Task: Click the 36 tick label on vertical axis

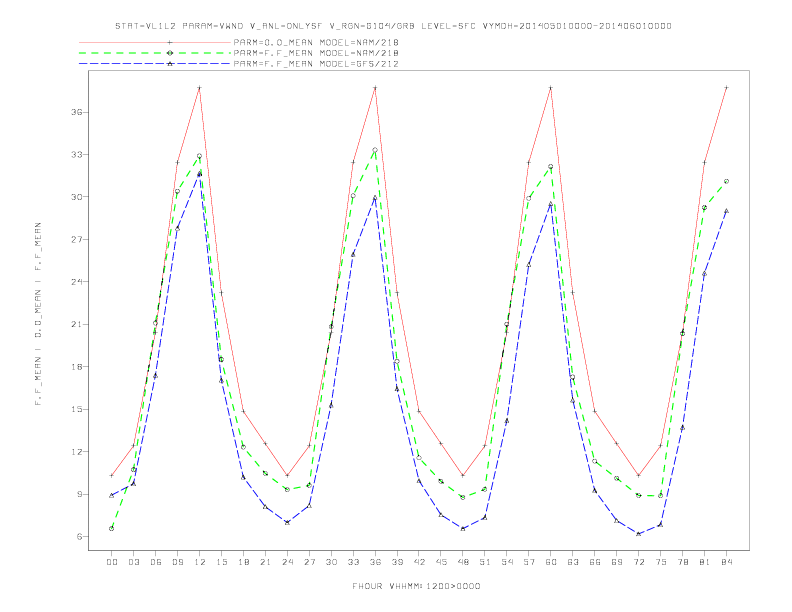Action: coord(76,112)
